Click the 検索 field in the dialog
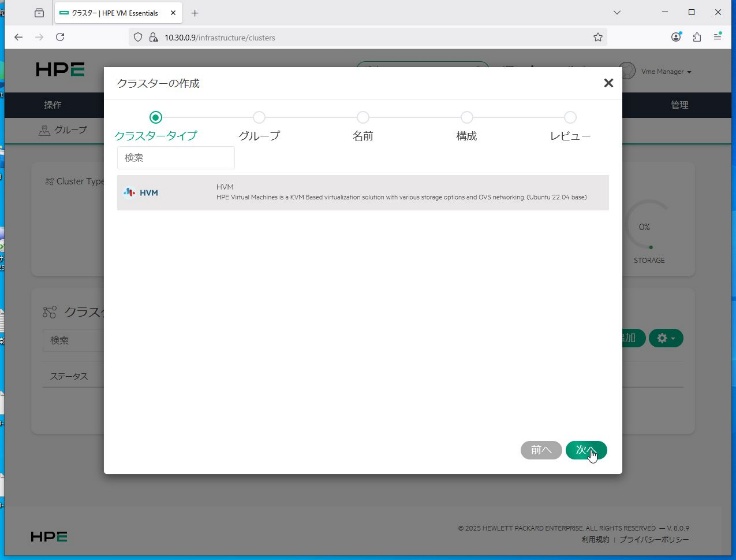This screenshot has width=736, height=560. click(176, 158)
